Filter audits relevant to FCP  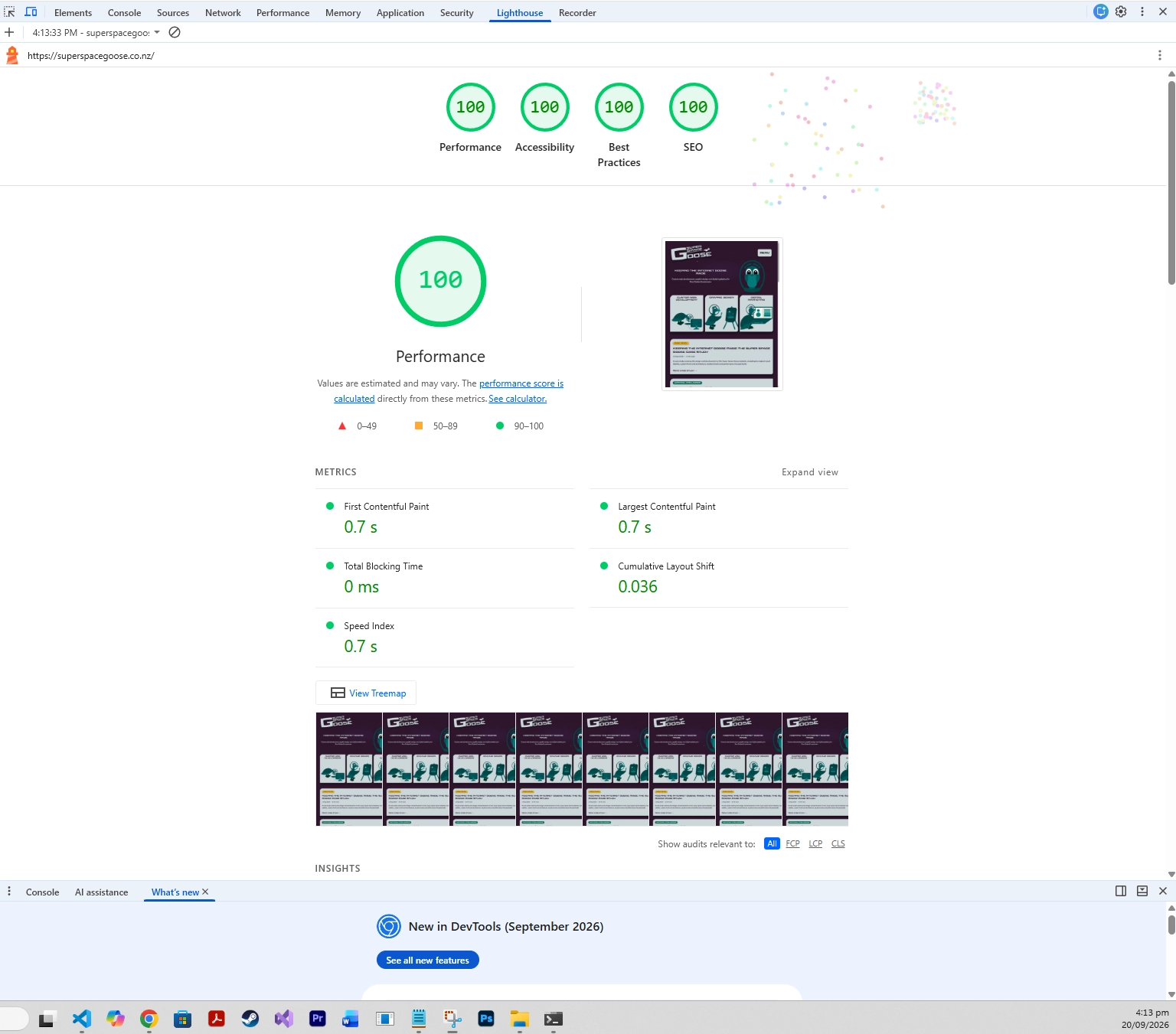tap(792, 843)
